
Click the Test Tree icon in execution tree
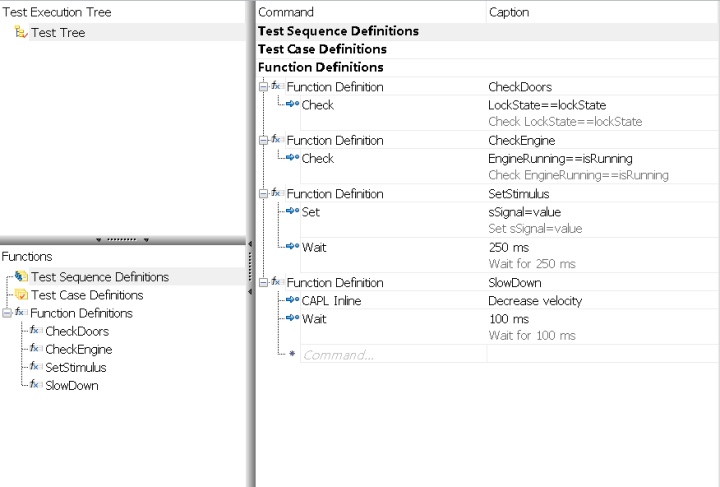pos(21,32)
